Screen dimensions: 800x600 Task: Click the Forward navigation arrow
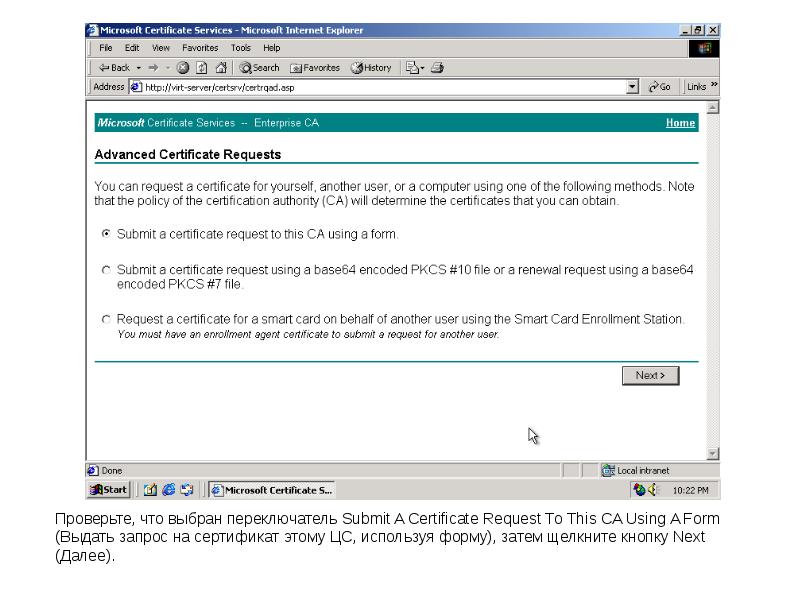(x=153, y=68)
